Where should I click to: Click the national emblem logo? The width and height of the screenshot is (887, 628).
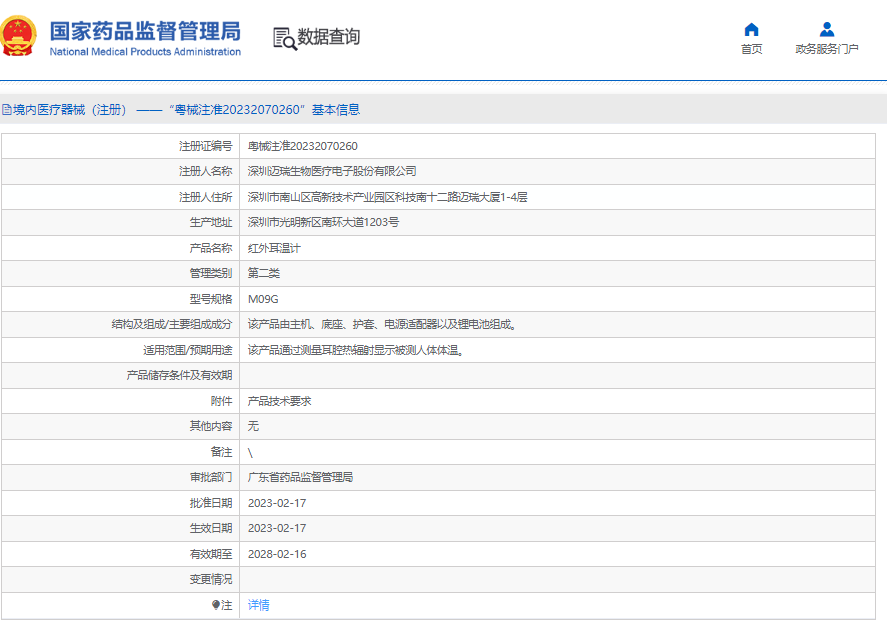pos(18,36)
